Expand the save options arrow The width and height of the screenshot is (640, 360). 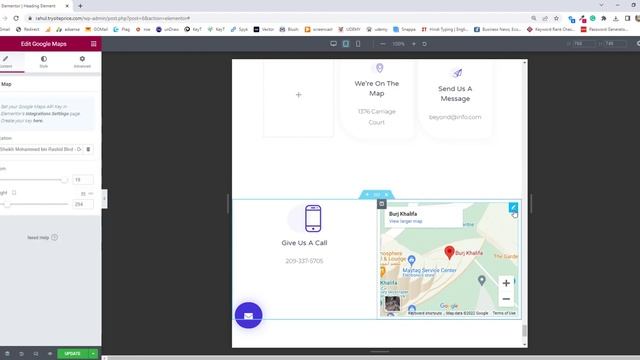click(93, 354)
